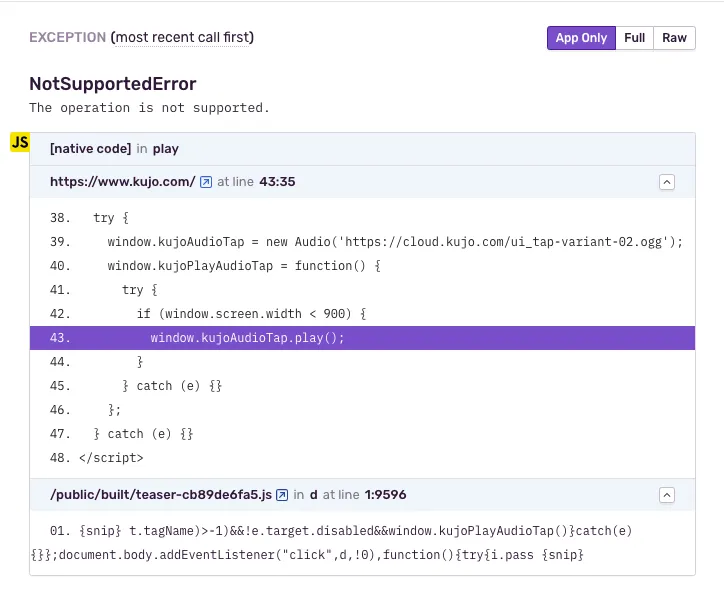Click minified snippet line 01 in teaser frame
The height and width of the screenshot is (593, 724).
tap(340, 530)
